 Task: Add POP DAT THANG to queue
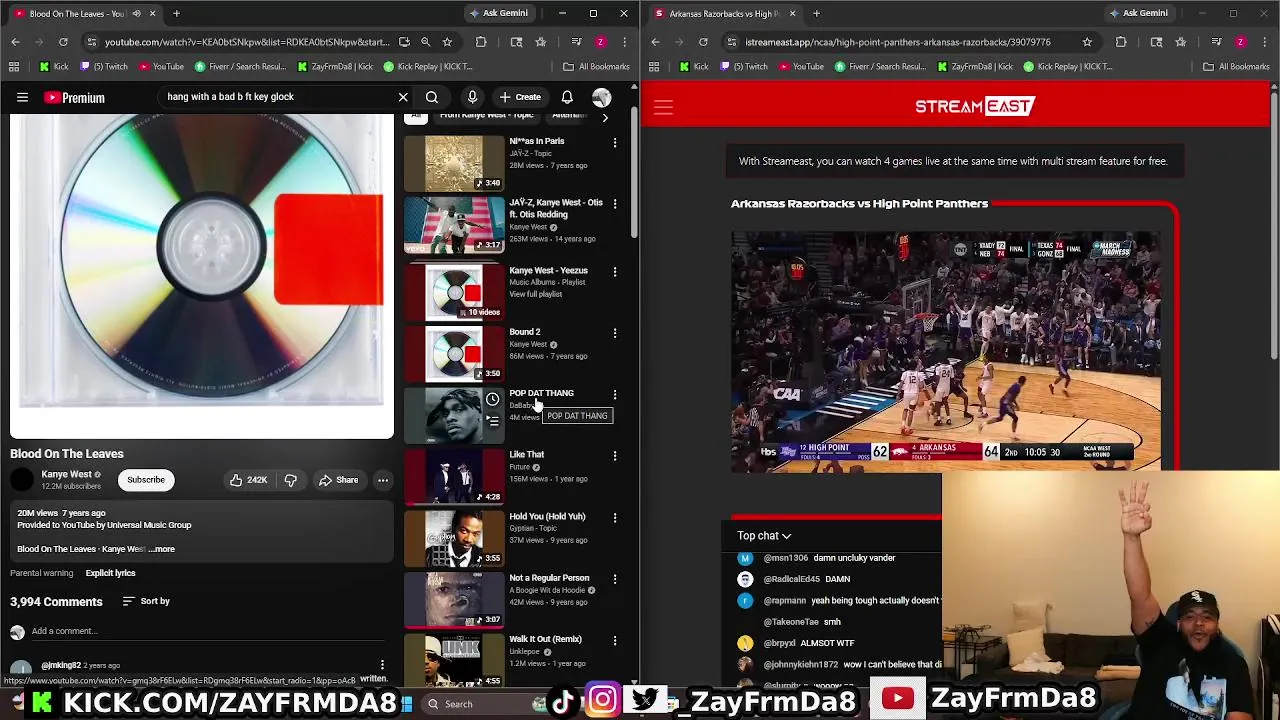(492, 421)
